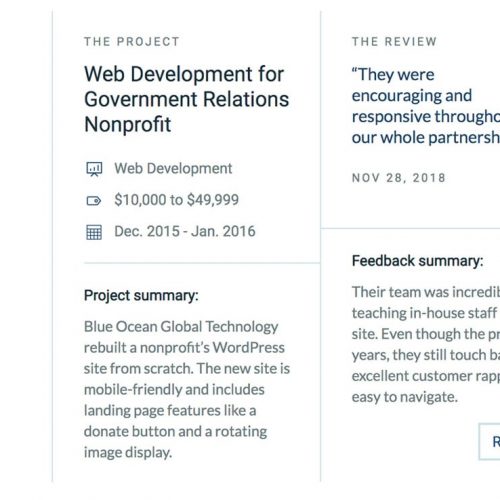Click the partially visible Read more button
This screenshot has width=500, height=500.
pos(489,442)
